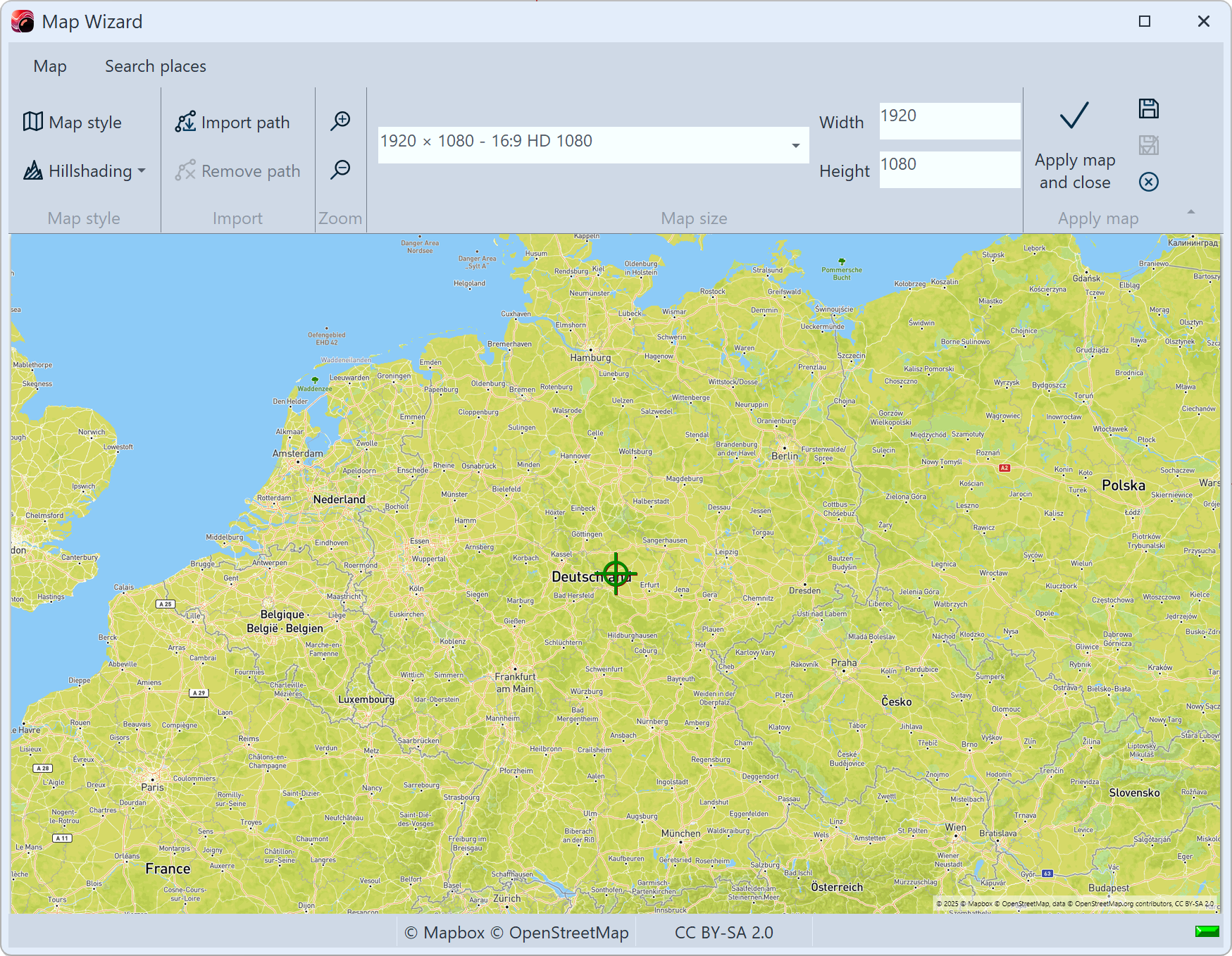This screenshot has width=1232, height=956.
Task: Click the green crosshair marker on map
Action: [x=616, y=574]
